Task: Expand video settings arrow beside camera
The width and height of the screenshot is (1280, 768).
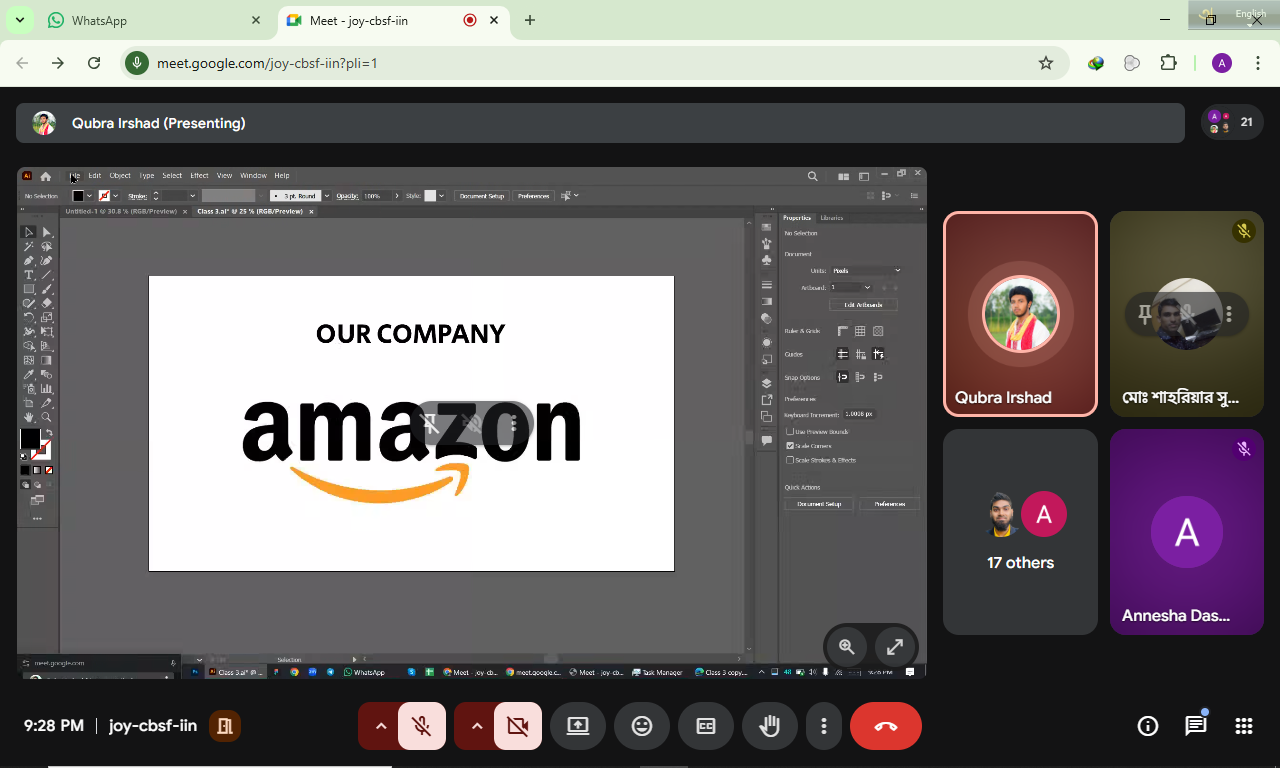Action: coord(476,726)
